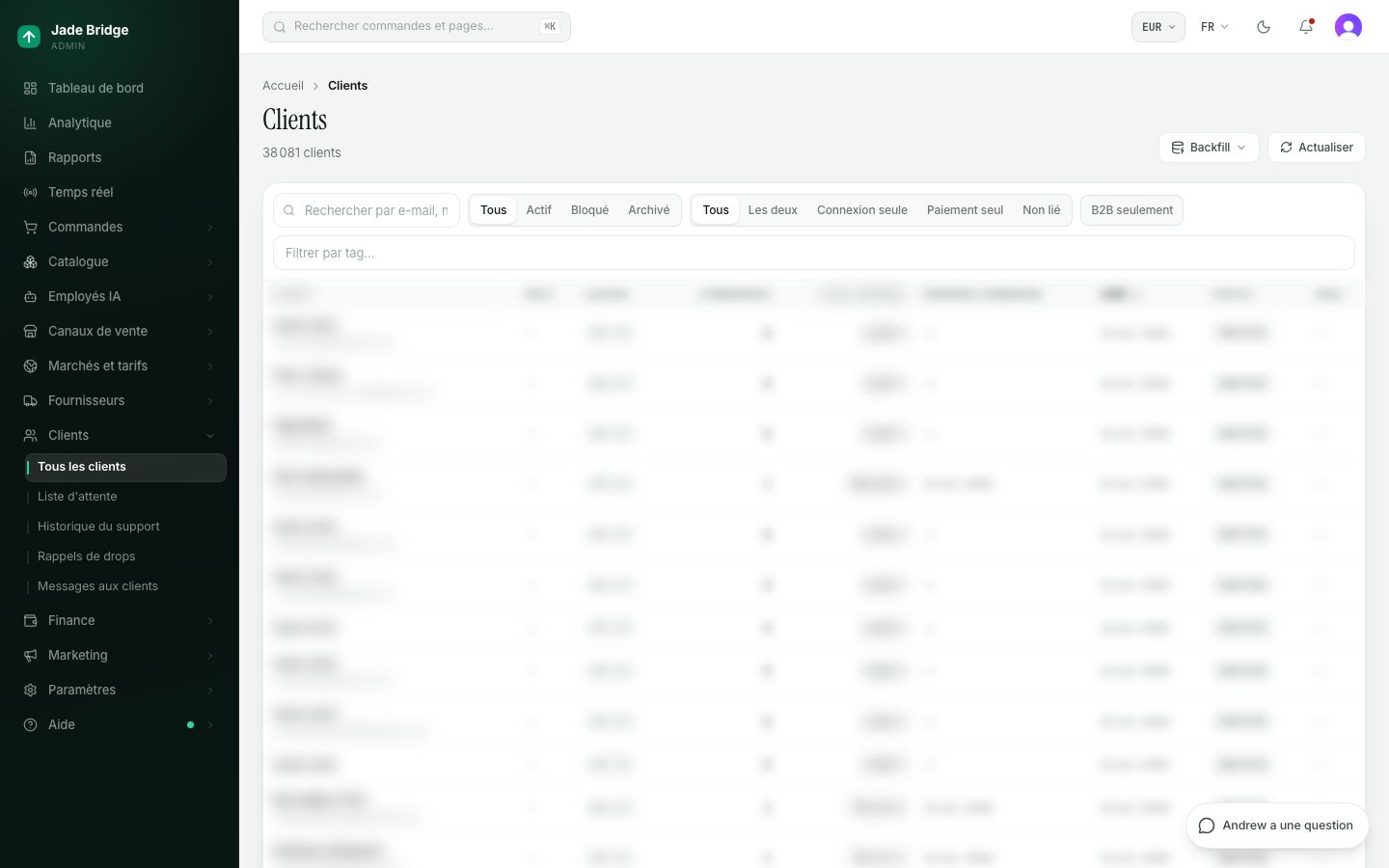Click the Actualiser refresh button
The width and height of the screenshot is (1389, 868).
1316,148
